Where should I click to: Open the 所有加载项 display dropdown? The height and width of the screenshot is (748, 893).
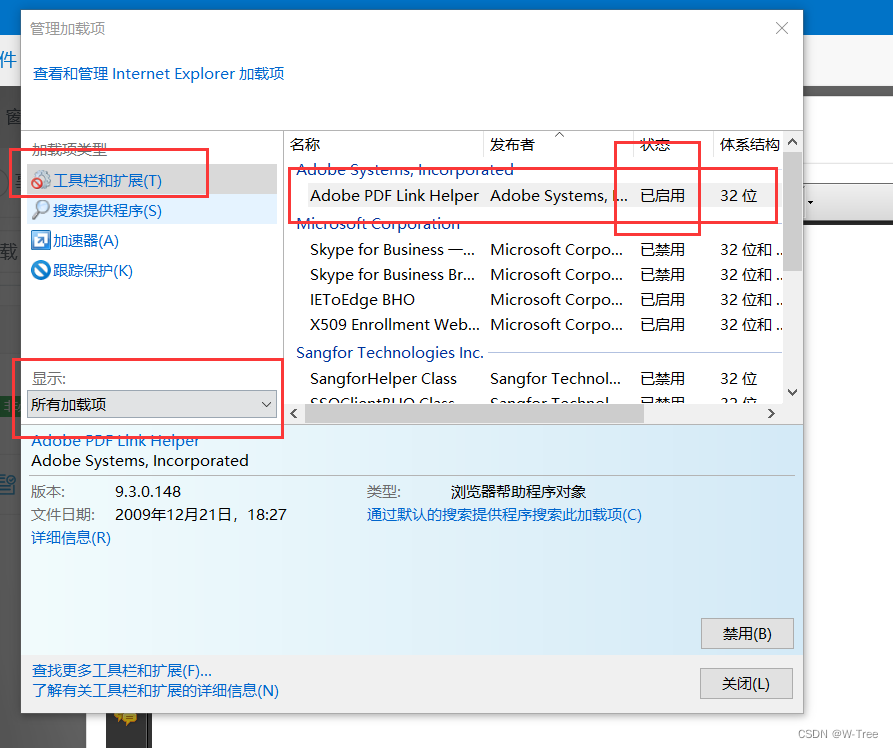pyautogui.click(x=151, y=404)
